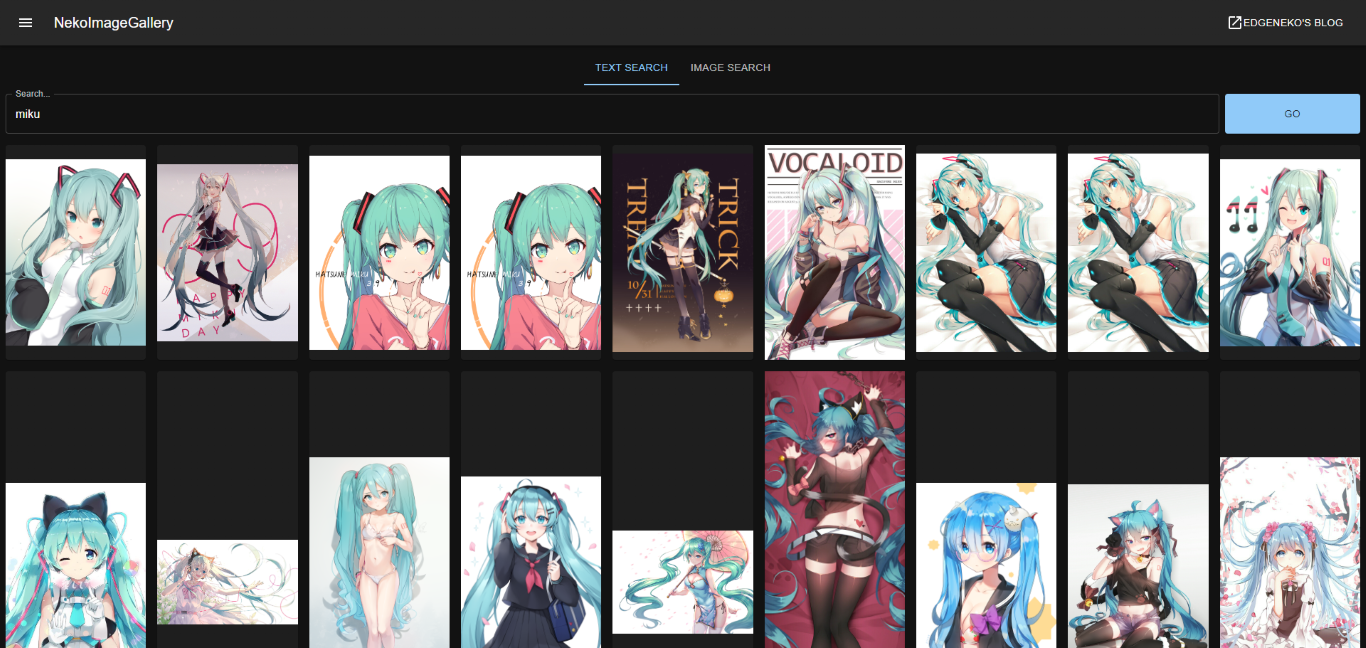The height and width of the screenshot is (648, 1366).
Task: Open the school uniform sailor girl thumbnail
Action: [531, 562]
